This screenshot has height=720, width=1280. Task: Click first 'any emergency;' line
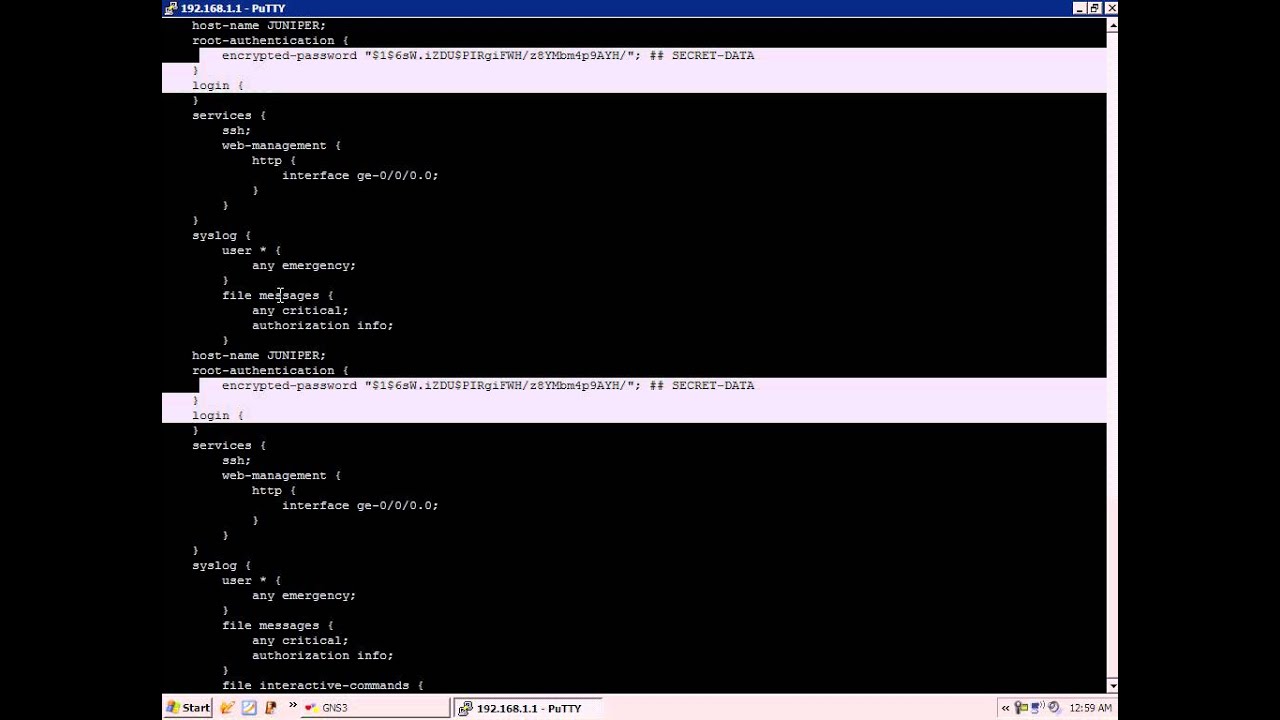click(304, 266)
